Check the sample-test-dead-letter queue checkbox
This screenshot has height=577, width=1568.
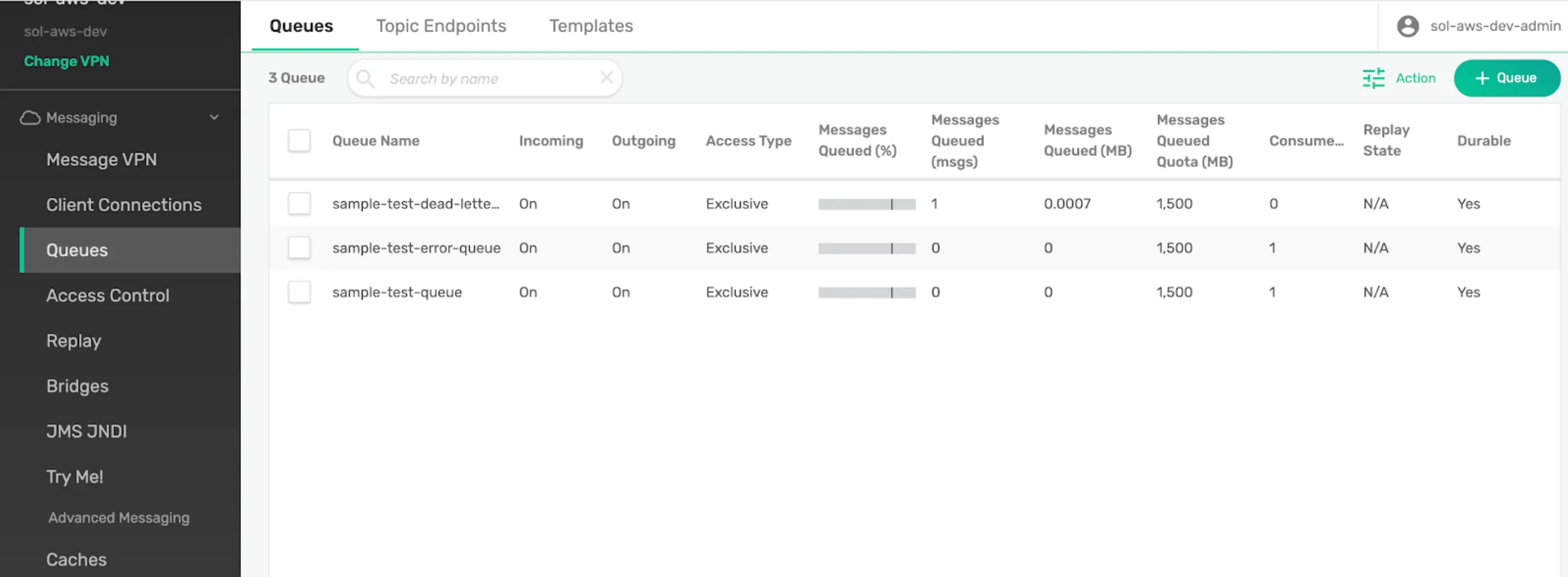click(299, 203)
